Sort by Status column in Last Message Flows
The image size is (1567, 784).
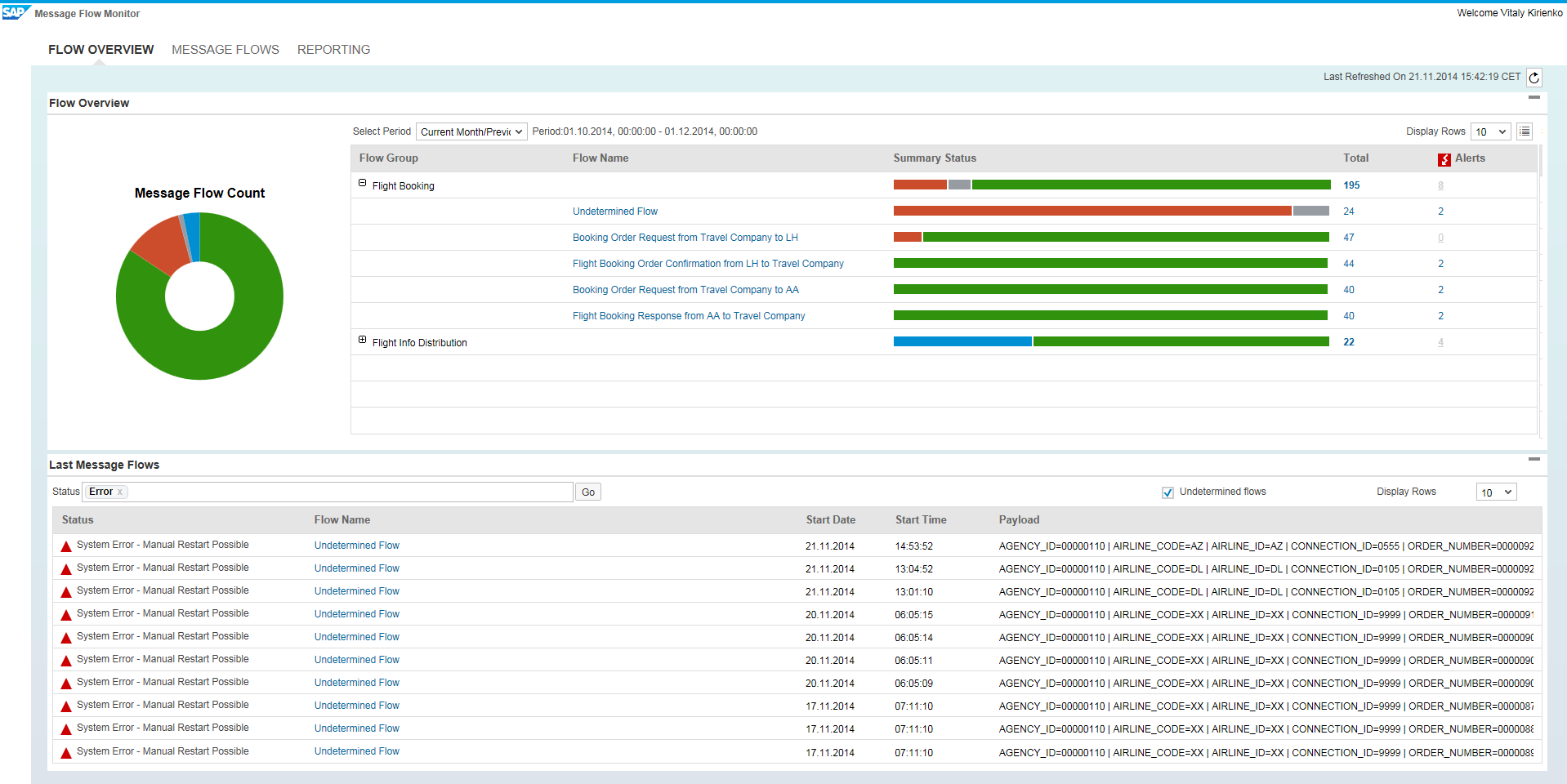tap(78, 520)
